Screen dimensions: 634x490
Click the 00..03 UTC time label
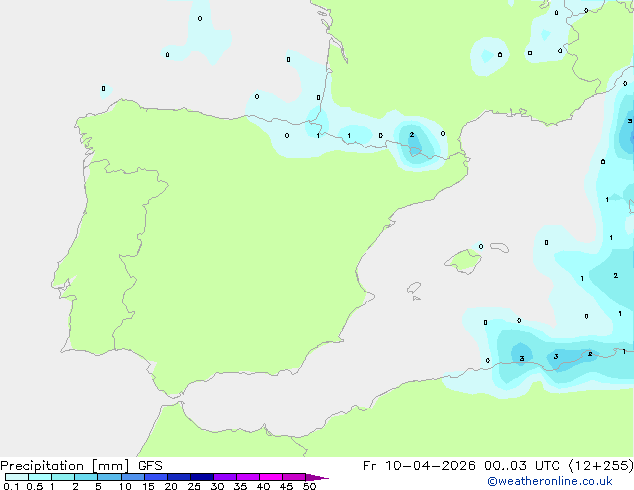click(x=522, y=466)
